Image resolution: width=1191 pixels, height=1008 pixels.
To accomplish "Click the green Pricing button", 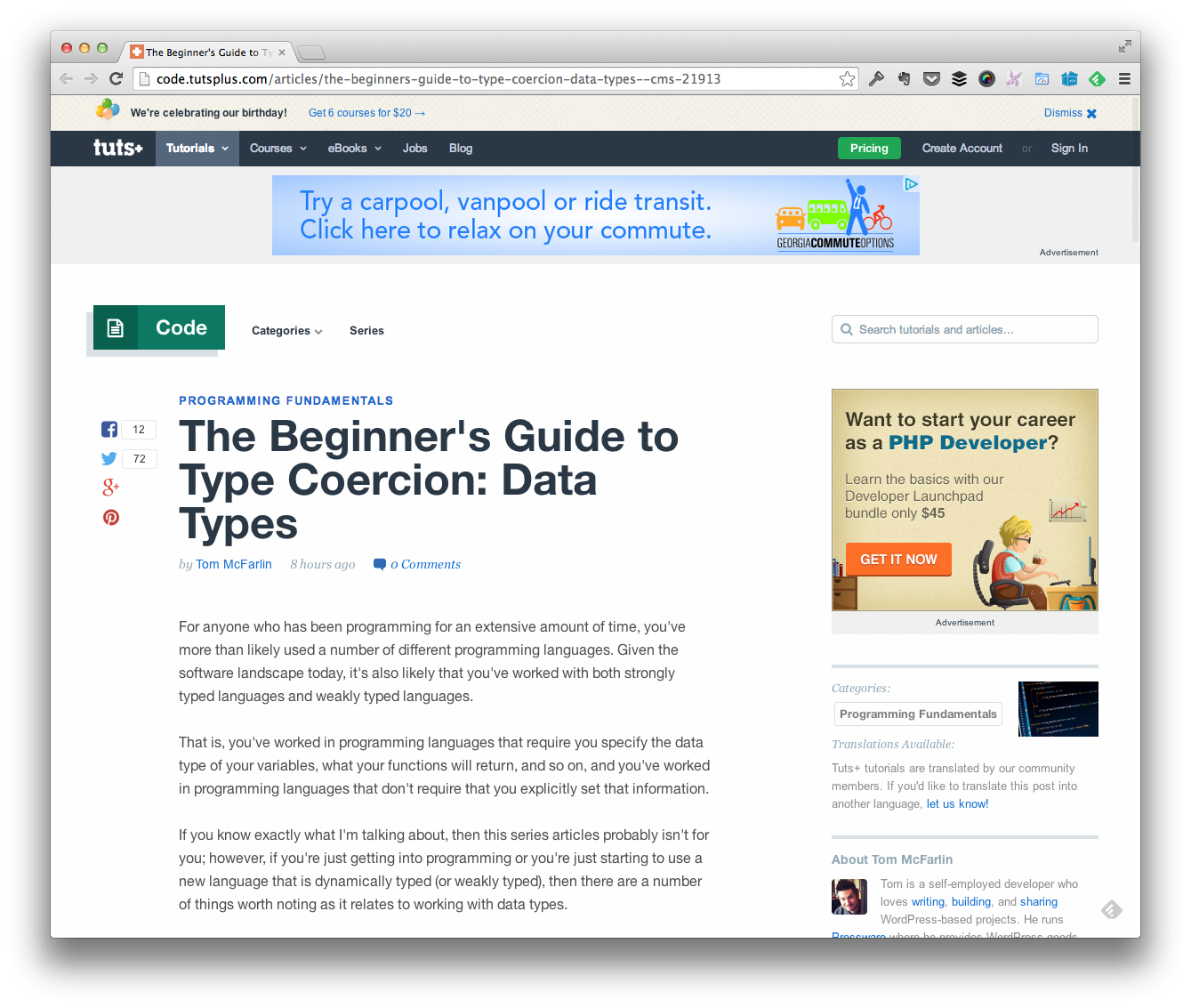I will coord(869,148).
